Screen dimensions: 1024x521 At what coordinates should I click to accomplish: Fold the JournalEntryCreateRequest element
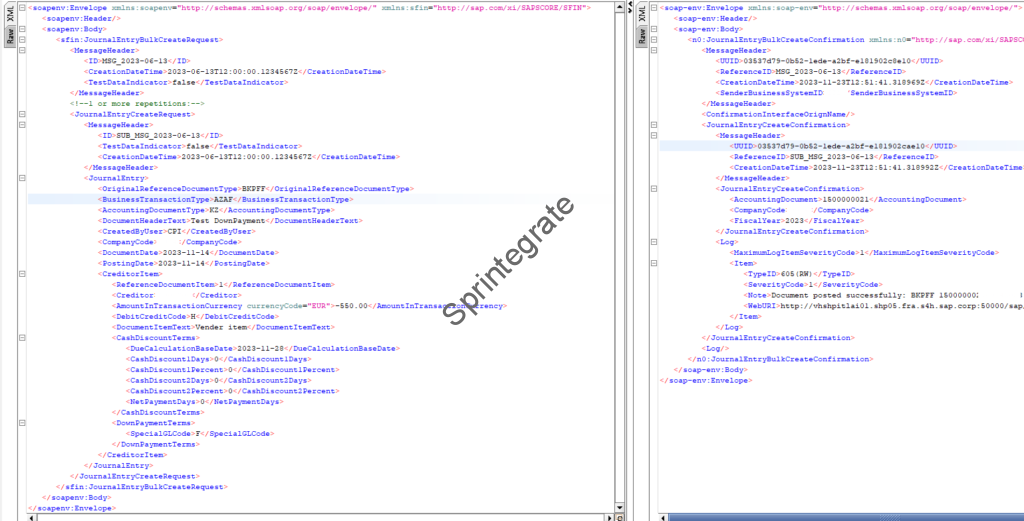[x=22, y=114]
